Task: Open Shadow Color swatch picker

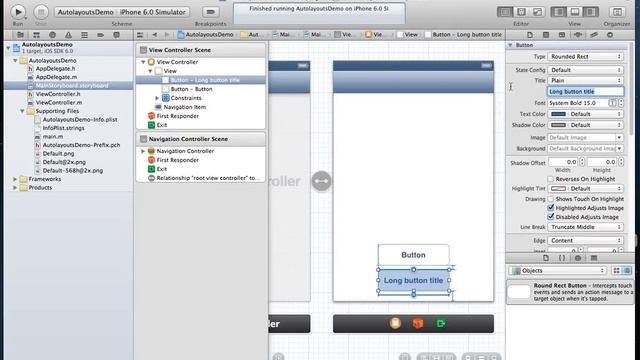Action: tap(558, 125)
